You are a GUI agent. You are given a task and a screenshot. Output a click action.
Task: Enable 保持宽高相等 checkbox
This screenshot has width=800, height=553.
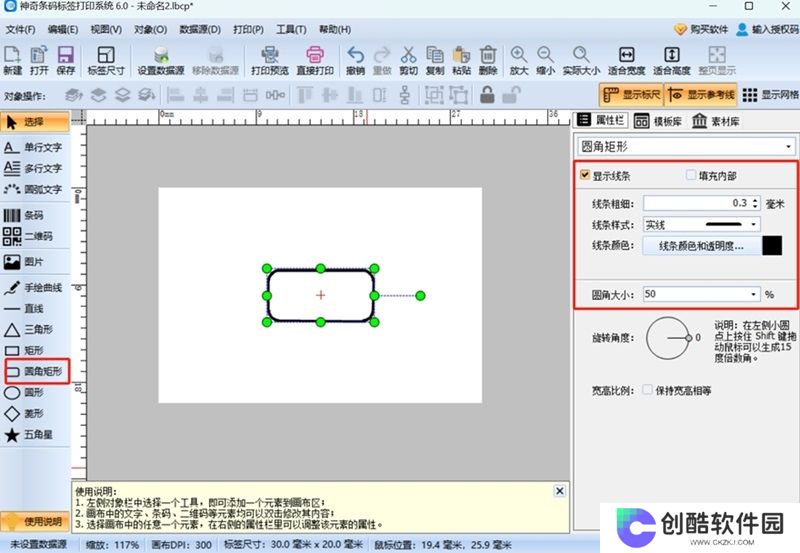[647, 390]
